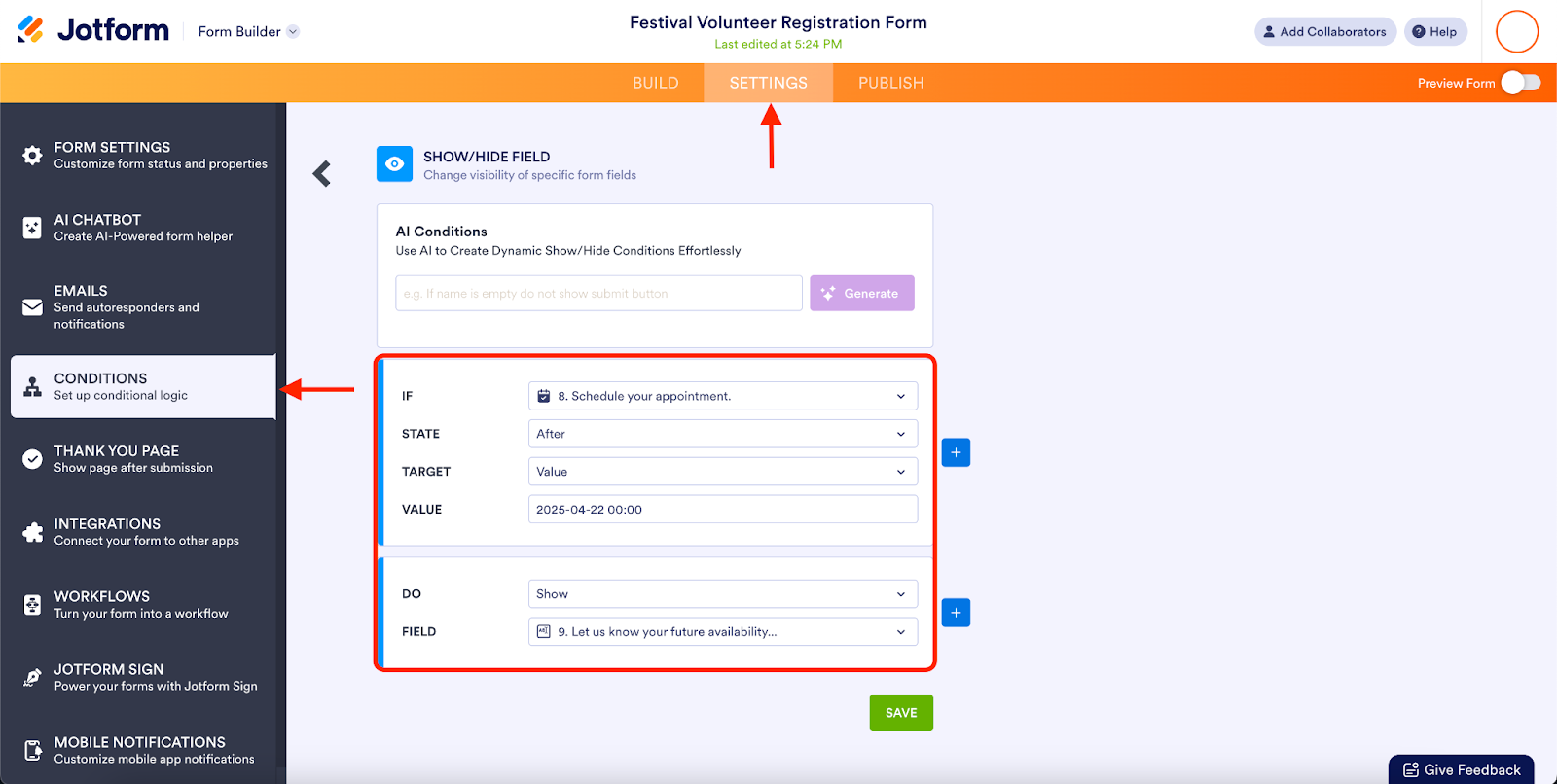Viewport: 1557px width, 784px height.
Task: Switch to the BUILD tab
Action: 655,83
